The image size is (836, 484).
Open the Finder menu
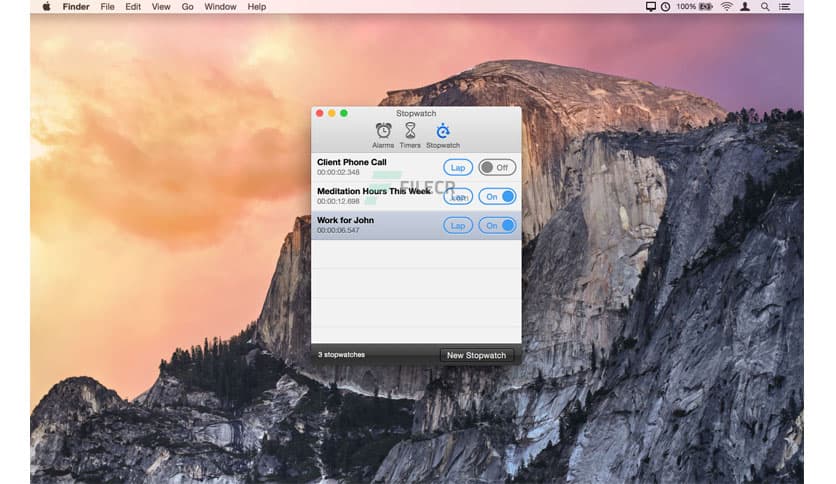point(76,6)
